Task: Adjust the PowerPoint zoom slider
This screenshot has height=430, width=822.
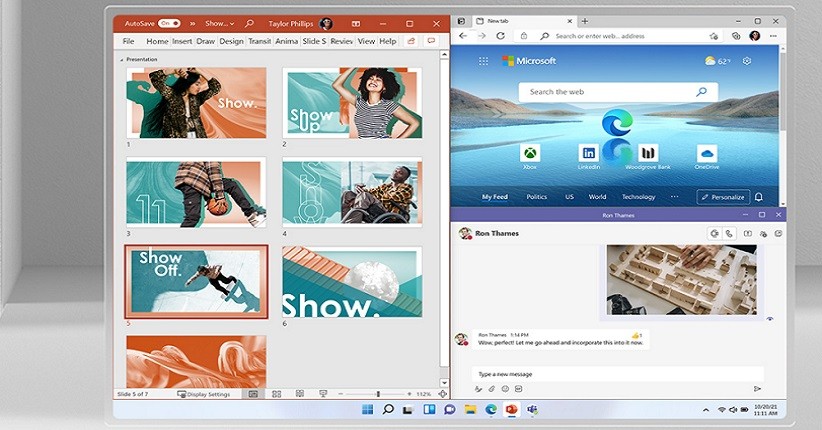Action: (x=378, y=394)
